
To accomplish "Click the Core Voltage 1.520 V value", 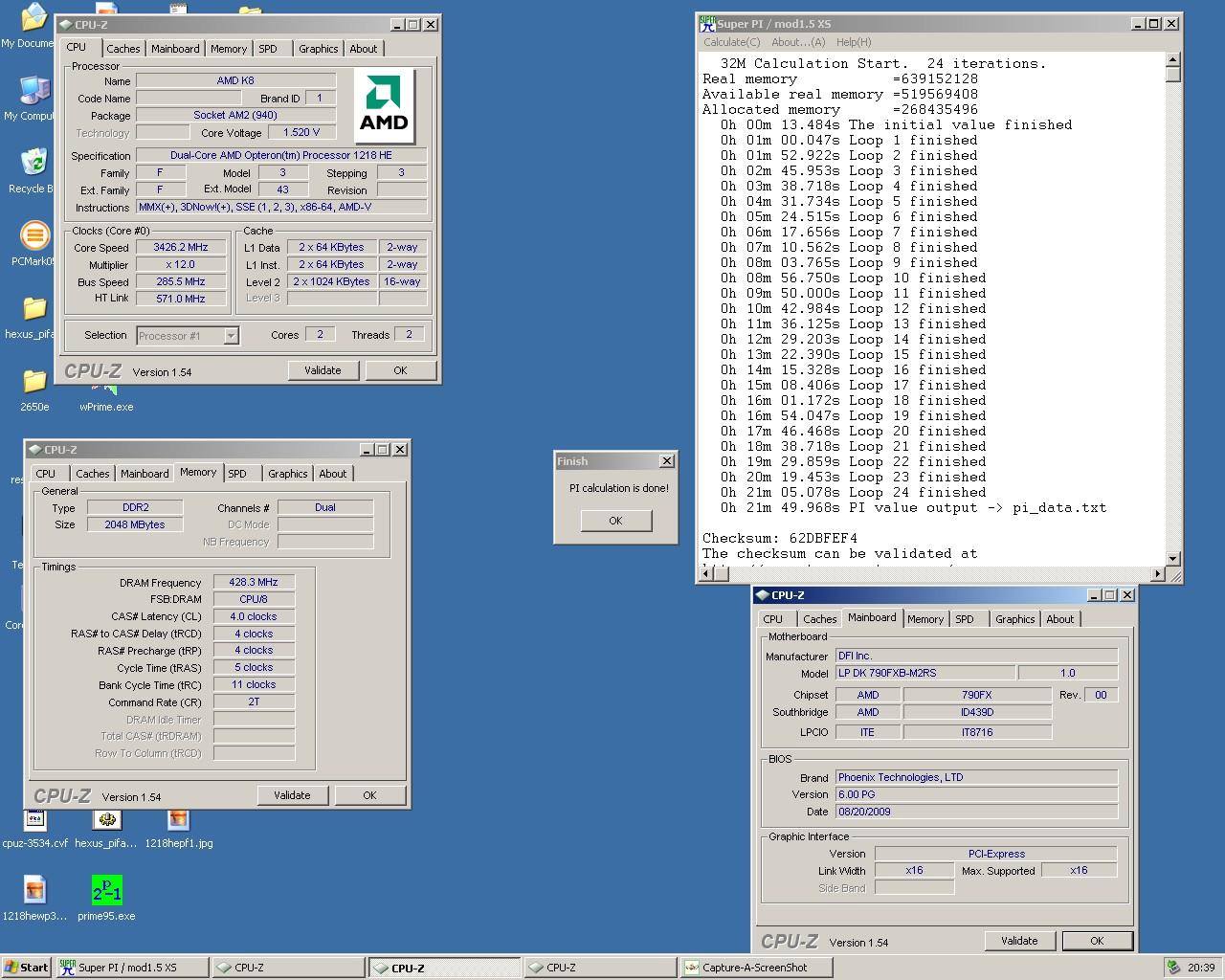I will click(x=302, y=132).
